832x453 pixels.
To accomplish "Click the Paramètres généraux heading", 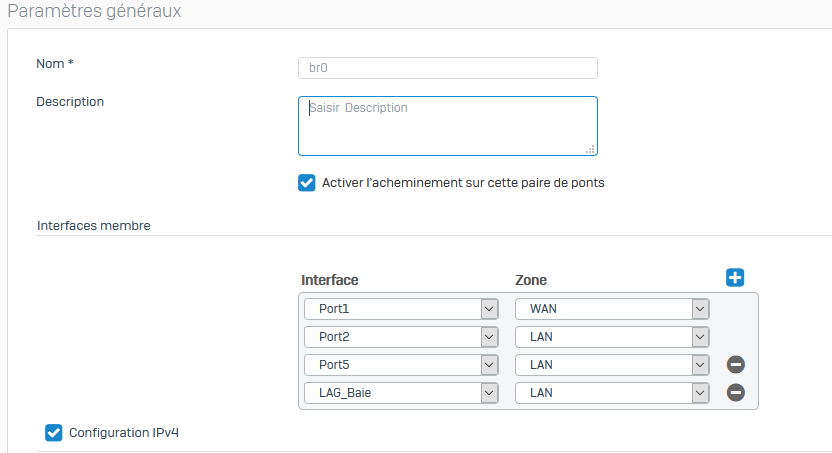I will [94, 11].
